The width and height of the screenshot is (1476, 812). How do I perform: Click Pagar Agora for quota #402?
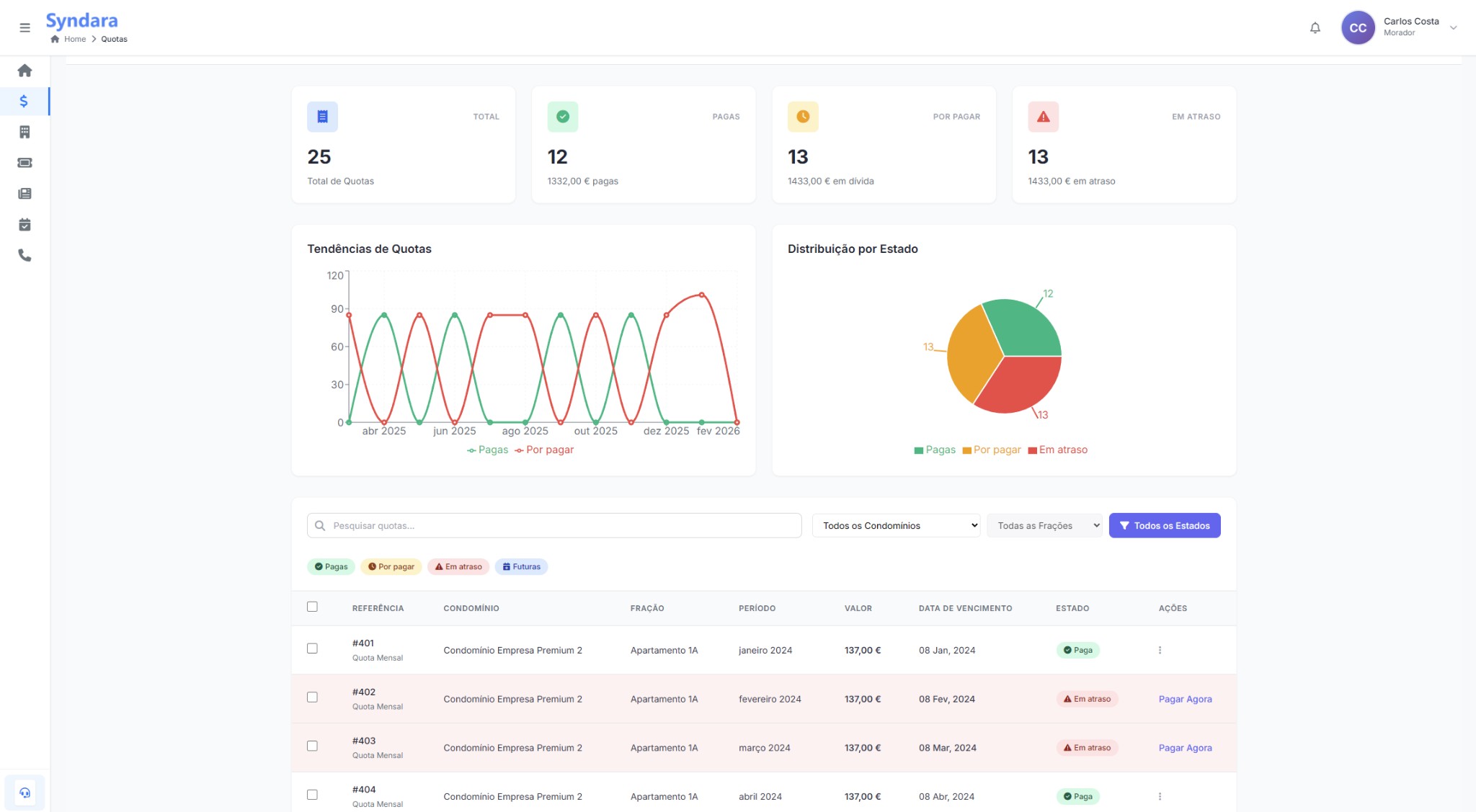tap(1185, 699)
